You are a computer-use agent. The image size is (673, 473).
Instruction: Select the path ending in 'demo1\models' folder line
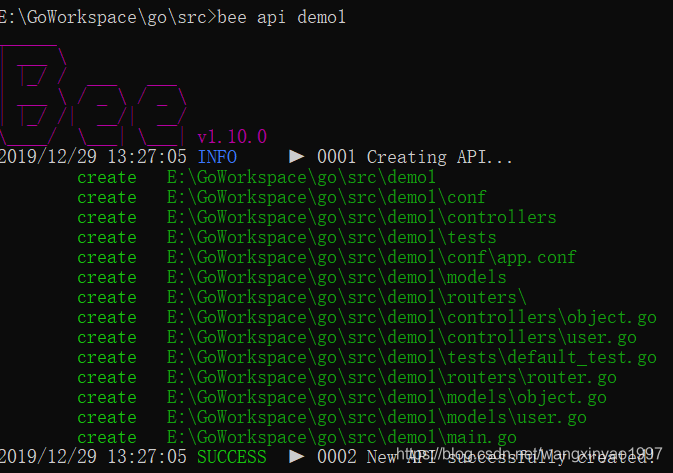pyautogui.click(x=336, y=277)
